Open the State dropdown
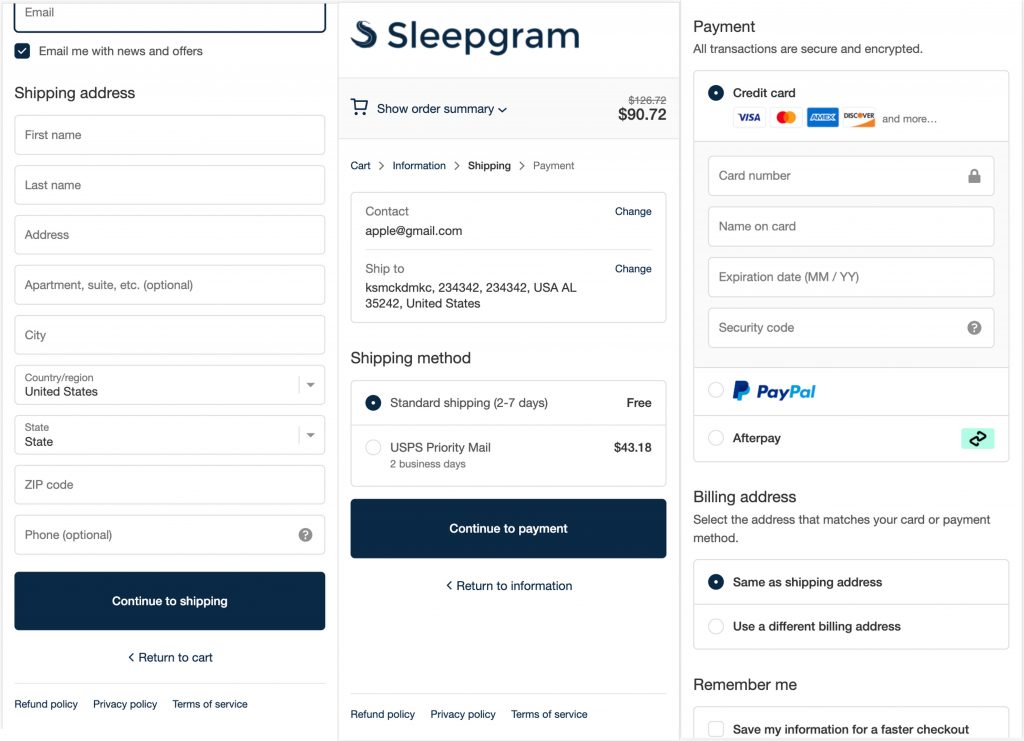Viewport: 1024px width, 741px height. pyautogui.click(x=310, y=435)
